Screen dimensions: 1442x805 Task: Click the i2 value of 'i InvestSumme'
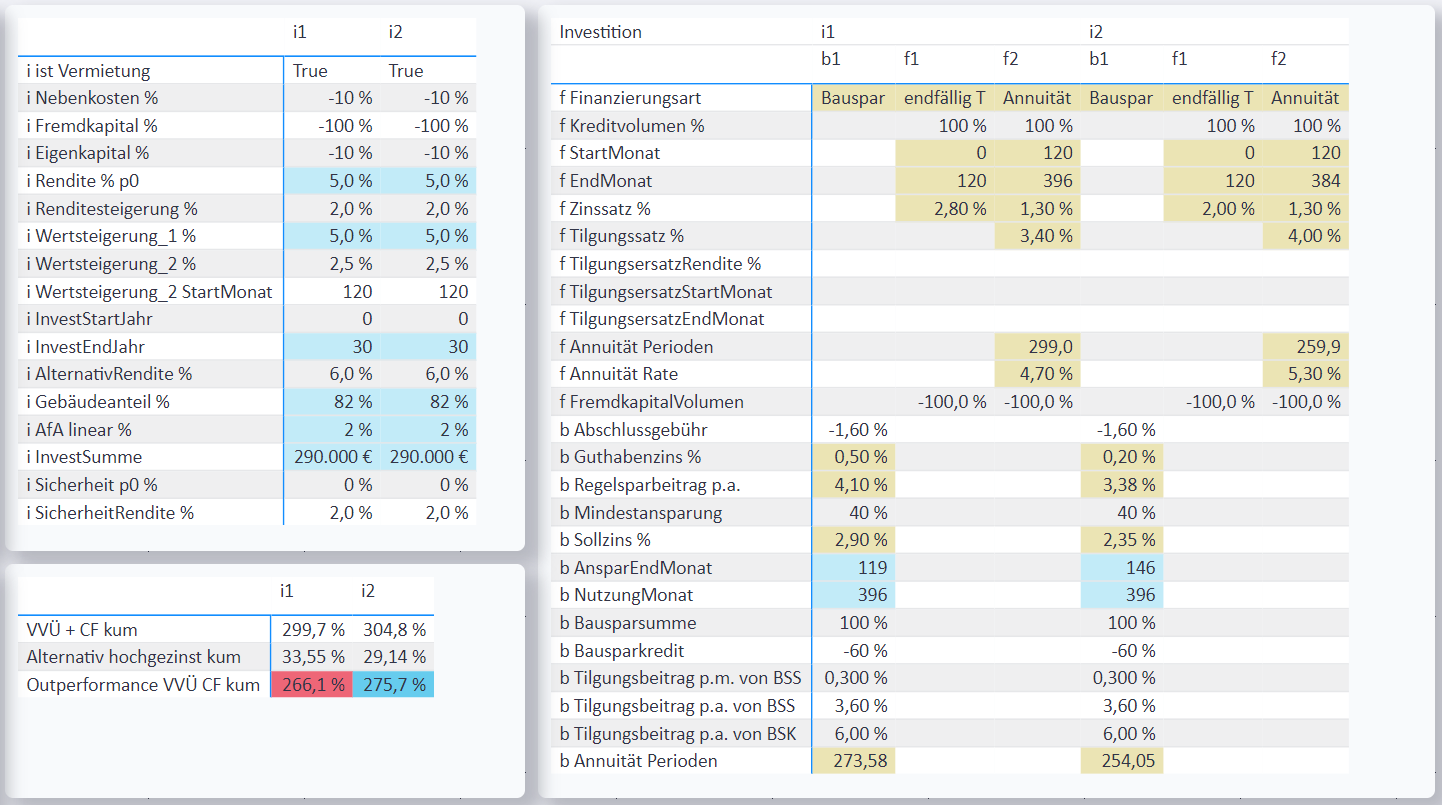coord(429,457)
